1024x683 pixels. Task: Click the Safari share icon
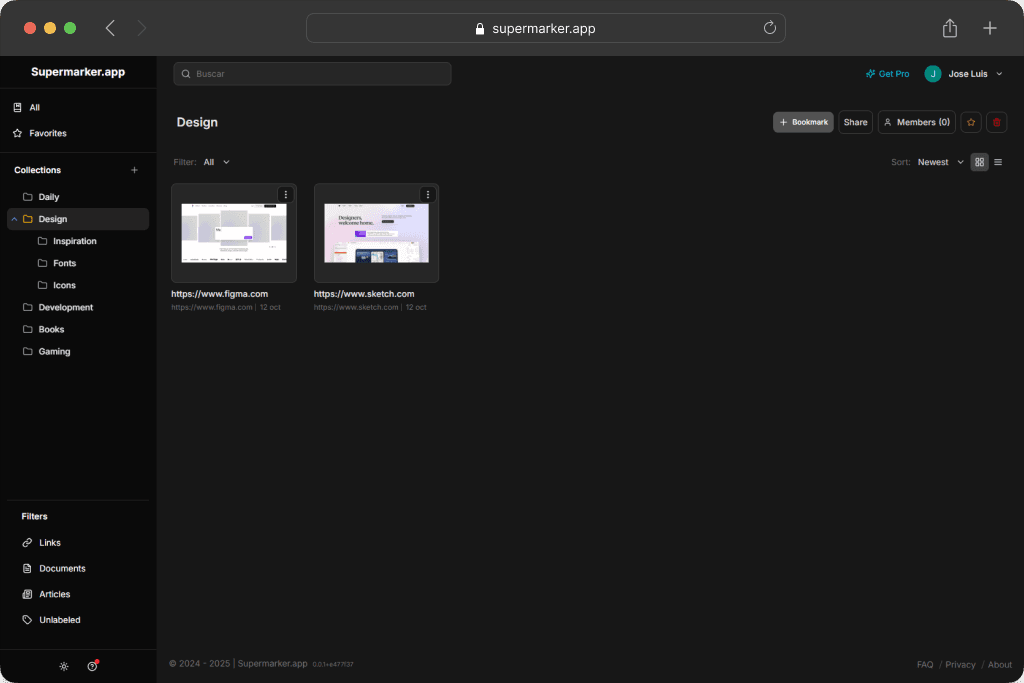(950, 28)
